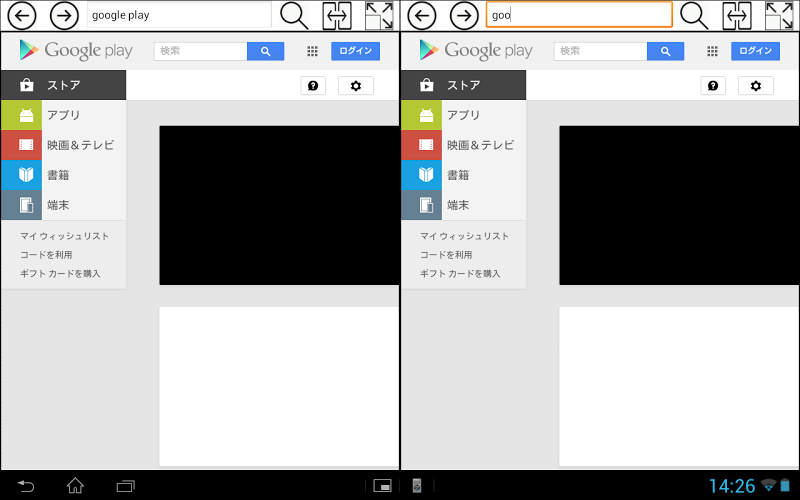This screenshot has height=500, width=800.
Task: Select 書籍 in left pane sidebar
Action: coord(63,175)
